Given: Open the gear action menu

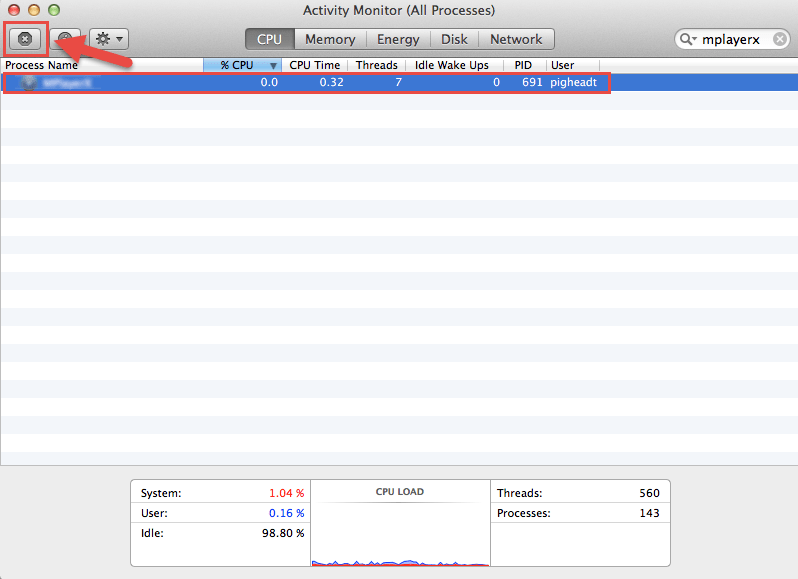Looking at the screenshot, I should point(108,39).
